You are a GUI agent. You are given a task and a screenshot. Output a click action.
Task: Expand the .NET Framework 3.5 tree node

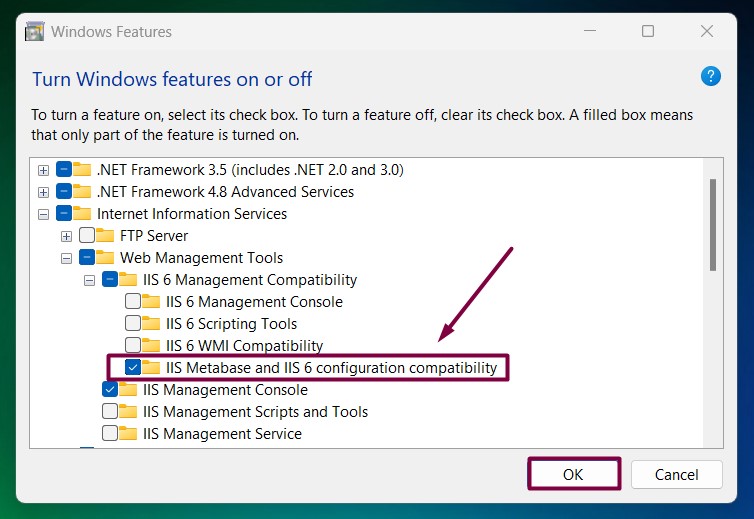pos(43,170)
